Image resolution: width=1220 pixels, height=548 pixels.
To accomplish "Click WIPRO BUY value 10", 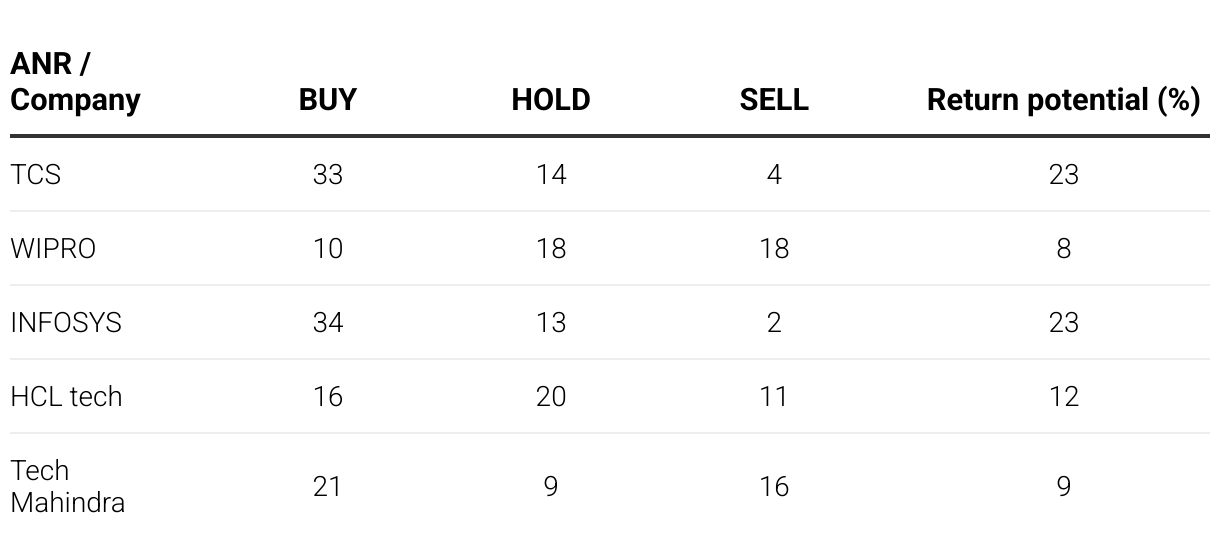I will pyautogui.click(x=328, y=249).
